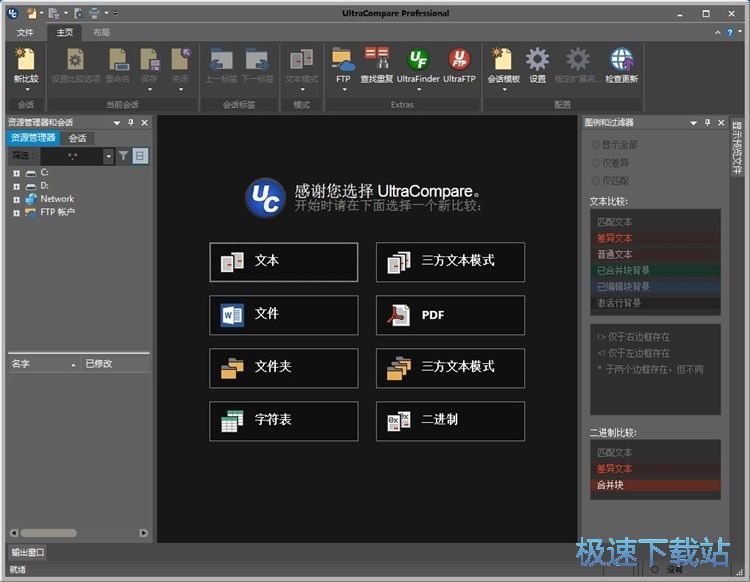Click the red 差异文本 color swatch
The height and width of the screenshot is (582, 750).
click(x=654, y=239)
